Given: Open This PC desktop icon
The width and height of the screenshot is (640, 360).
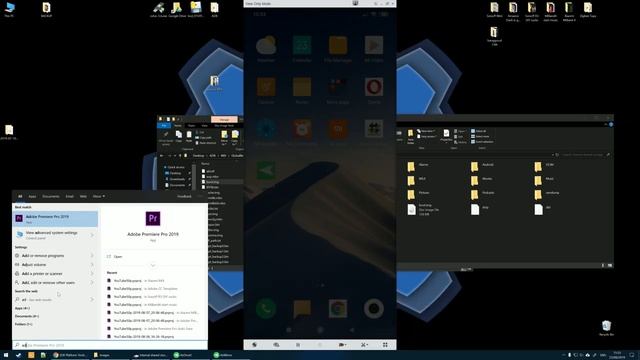Looking at the screenshot, I should click(9, 9).
